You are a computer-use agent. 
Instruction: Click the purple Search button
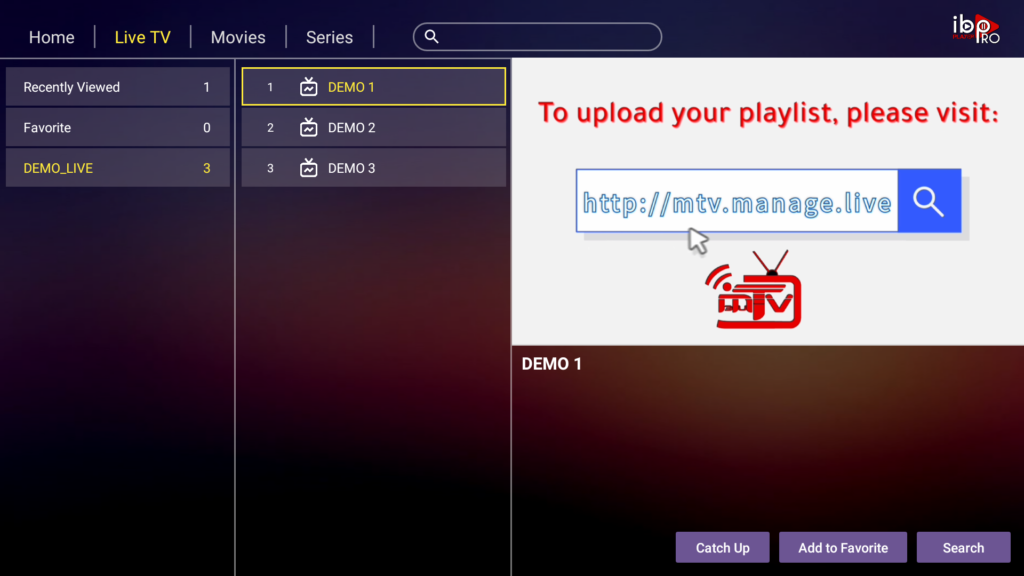(963, 548)
